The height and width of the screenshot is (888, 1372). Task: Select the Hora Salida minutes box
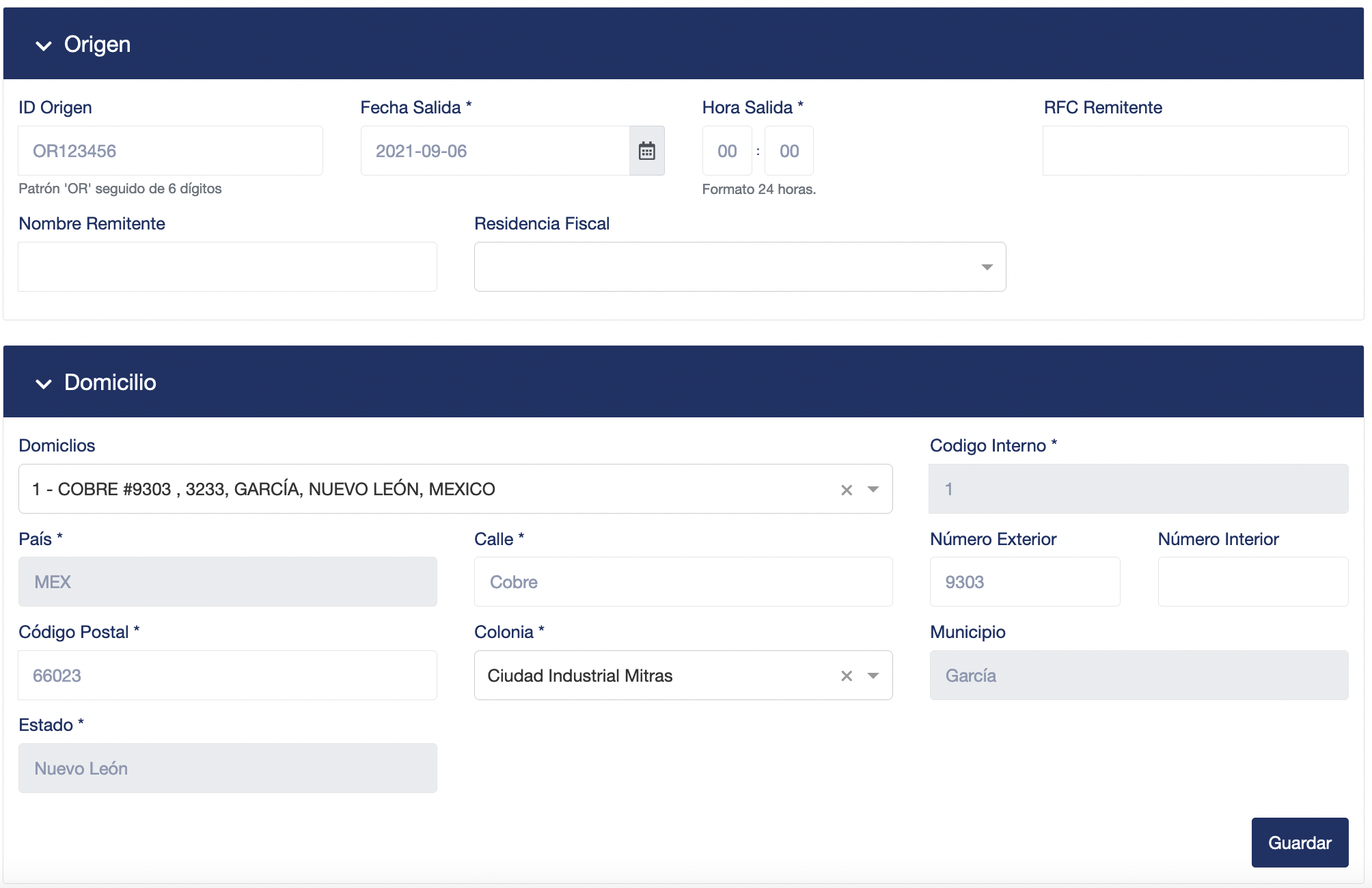point(789,151)
